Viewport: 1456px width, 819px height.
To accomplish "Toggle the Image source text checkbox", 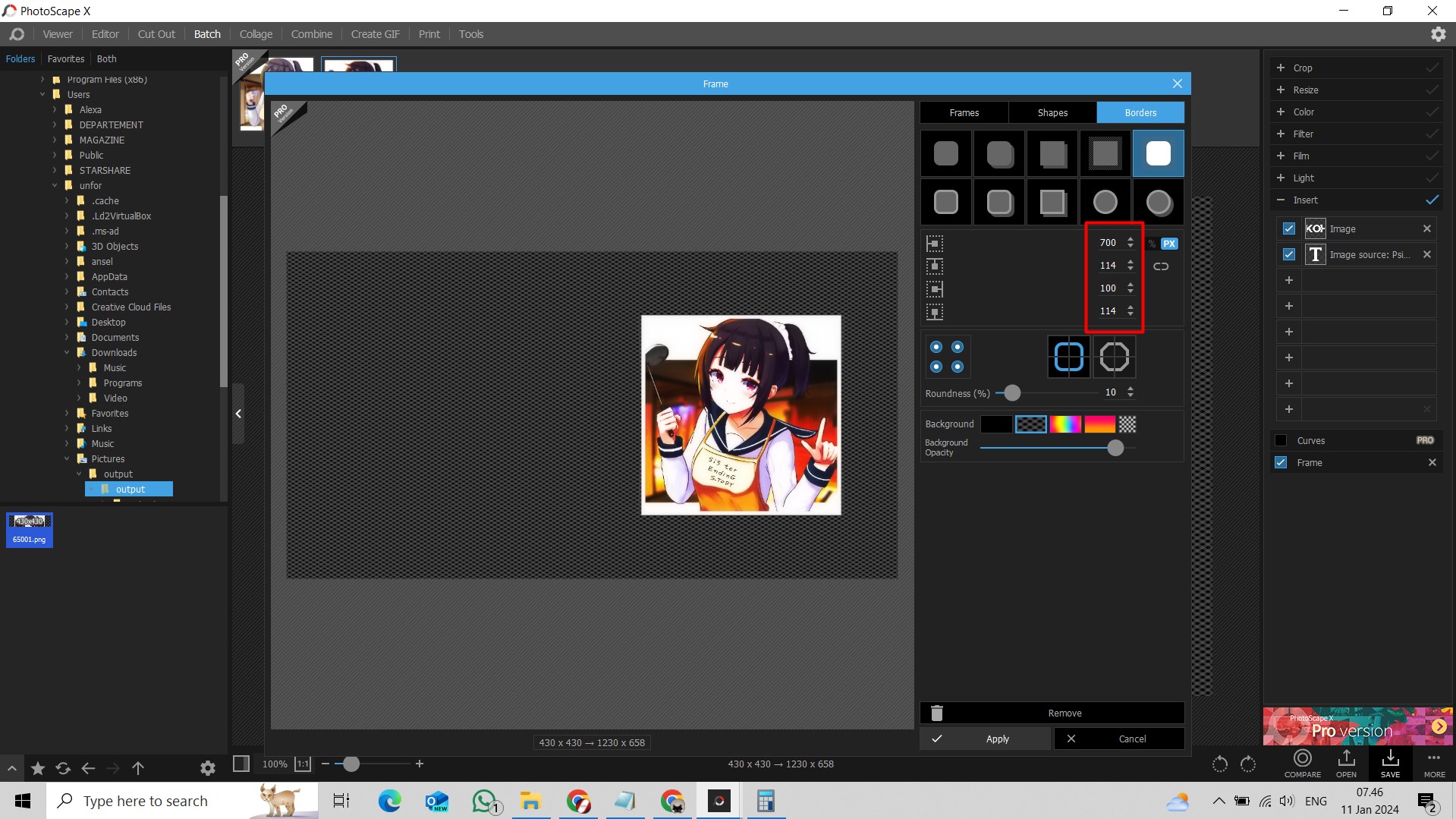I will click(1288, 254).
